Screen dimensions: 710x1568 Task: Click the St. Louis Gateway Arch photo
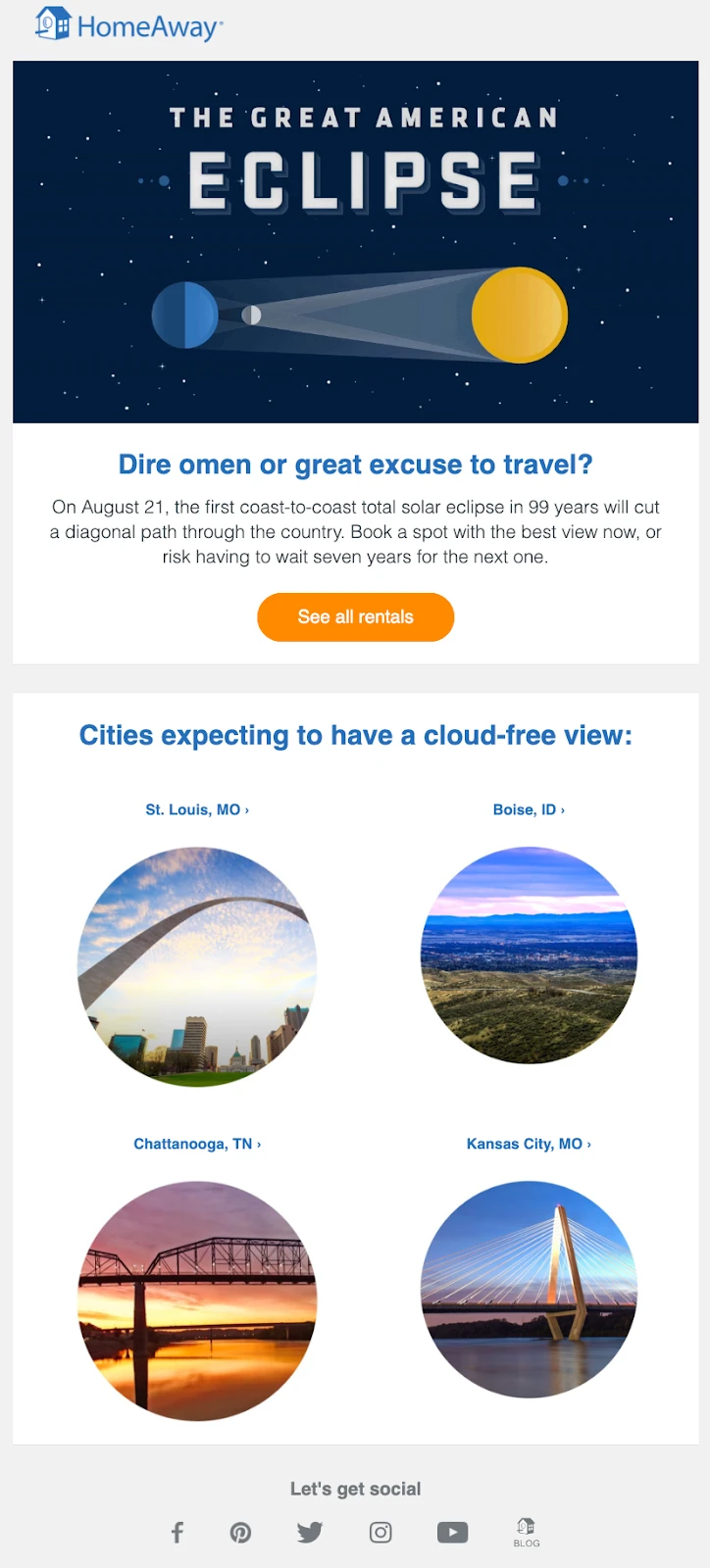[x=197, y=967]
